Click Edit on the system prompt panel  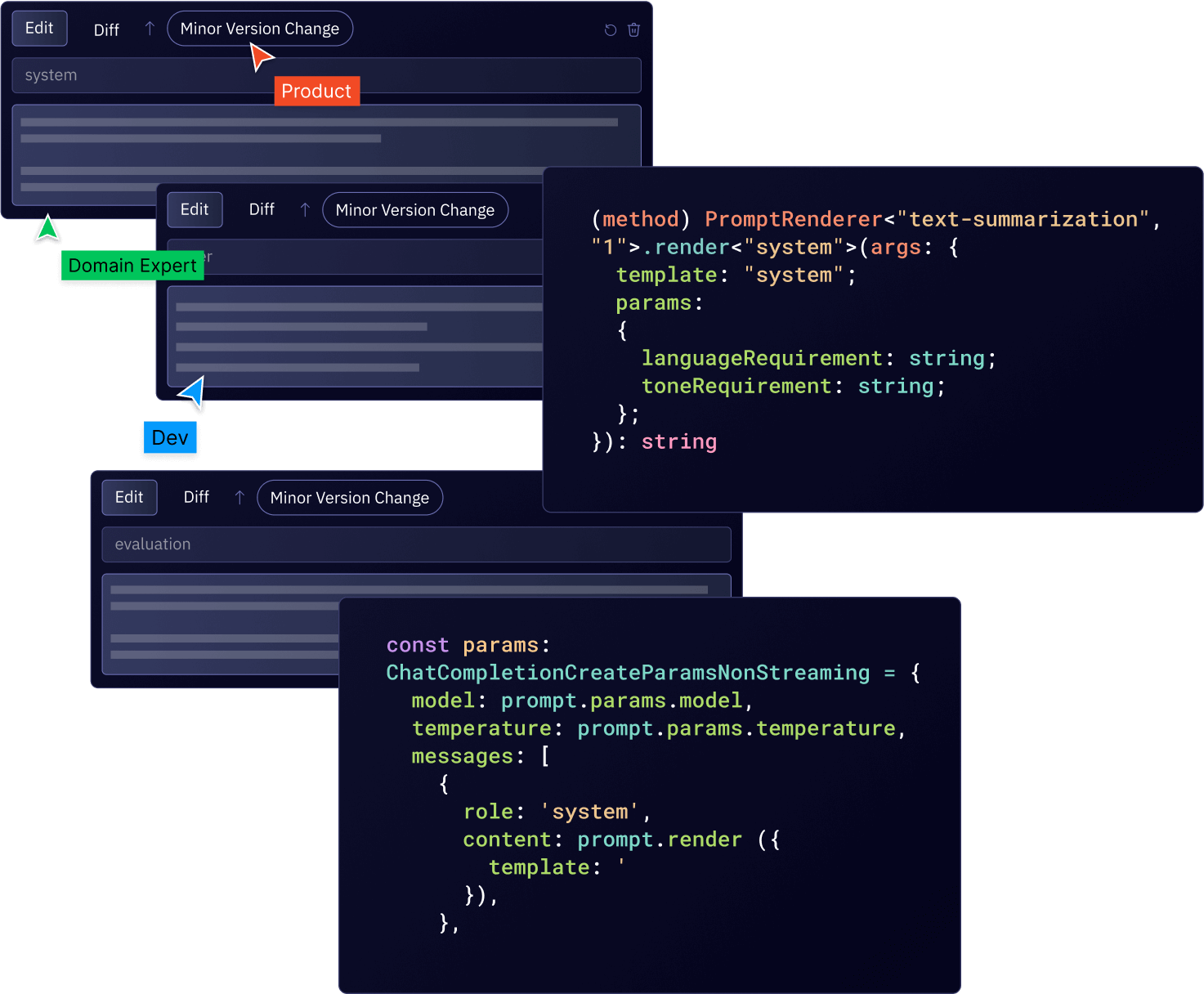point(39,28)
